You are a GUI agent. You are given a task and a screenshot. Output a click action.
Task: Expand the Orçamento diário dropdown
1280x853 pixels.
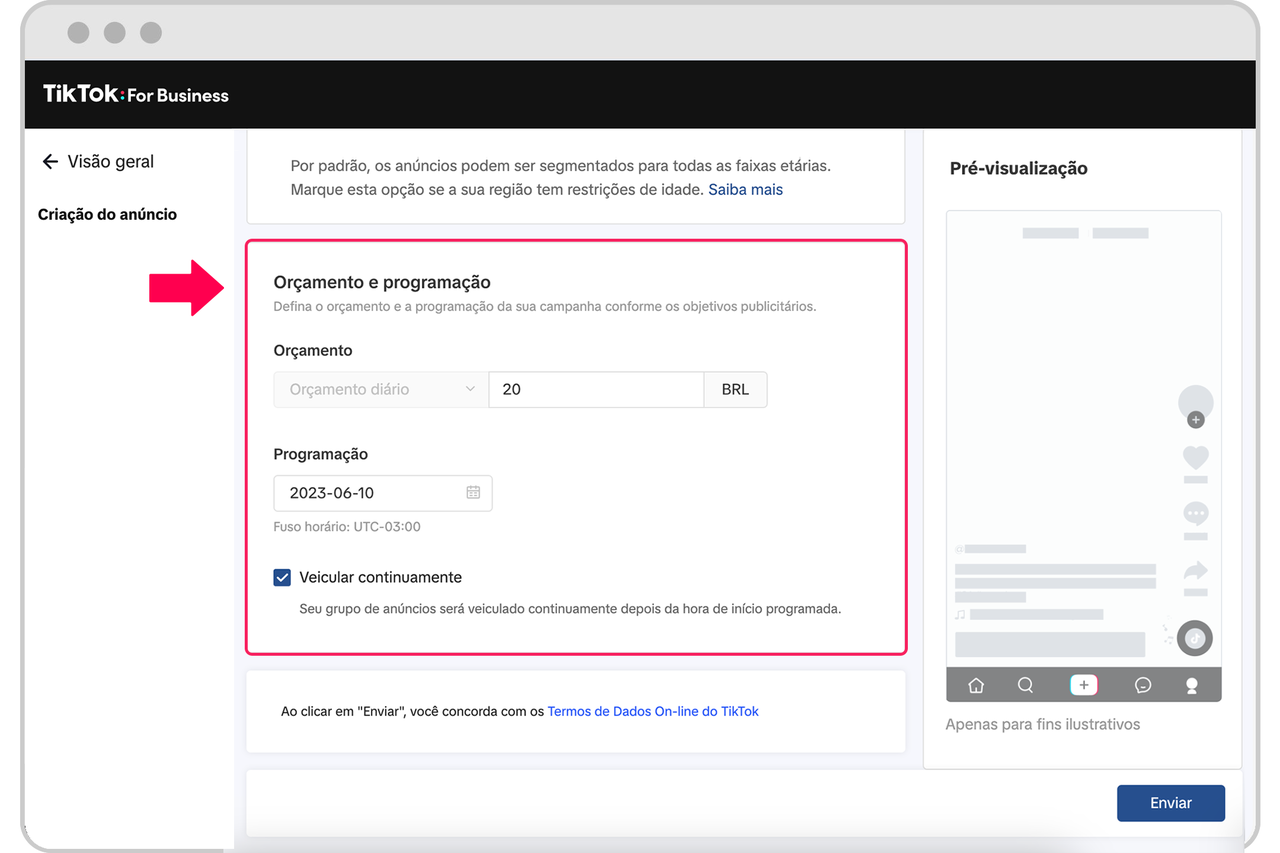pyautogui.click(x=381, y=390)
